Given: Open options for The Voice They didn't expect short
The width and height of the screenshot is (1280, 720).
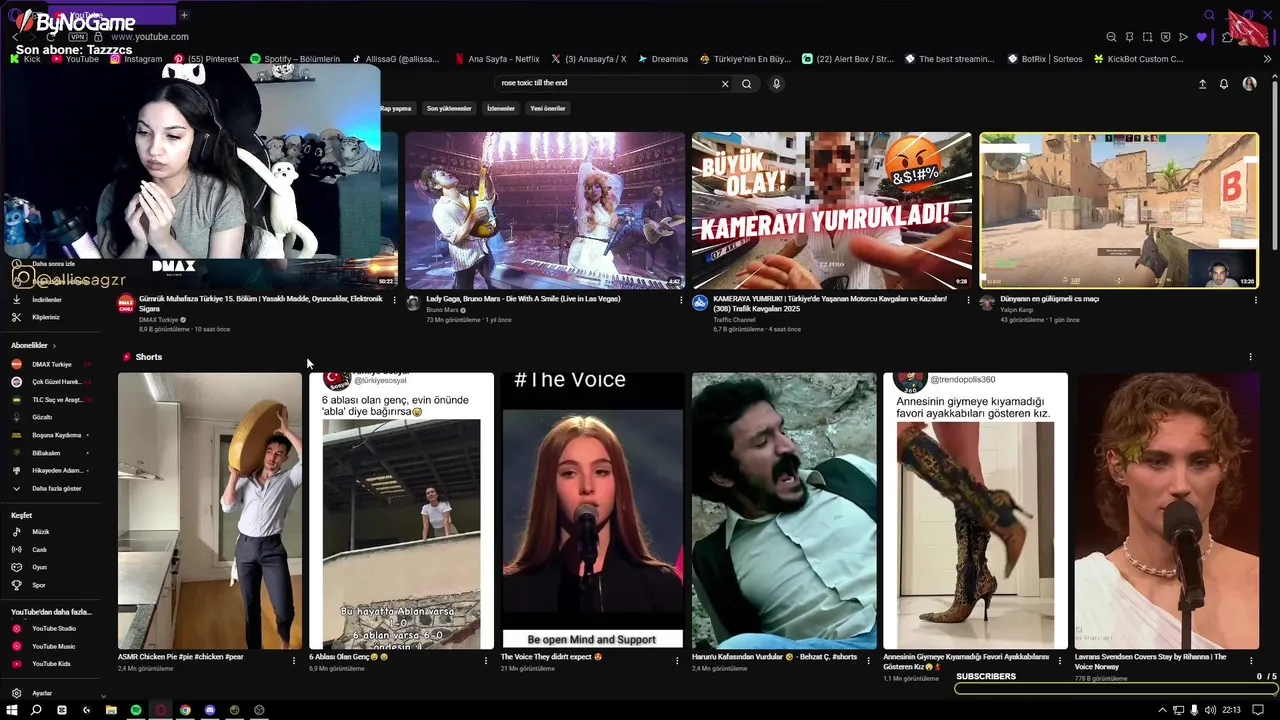Looking at the screenshot, I should tap(677, 661).
